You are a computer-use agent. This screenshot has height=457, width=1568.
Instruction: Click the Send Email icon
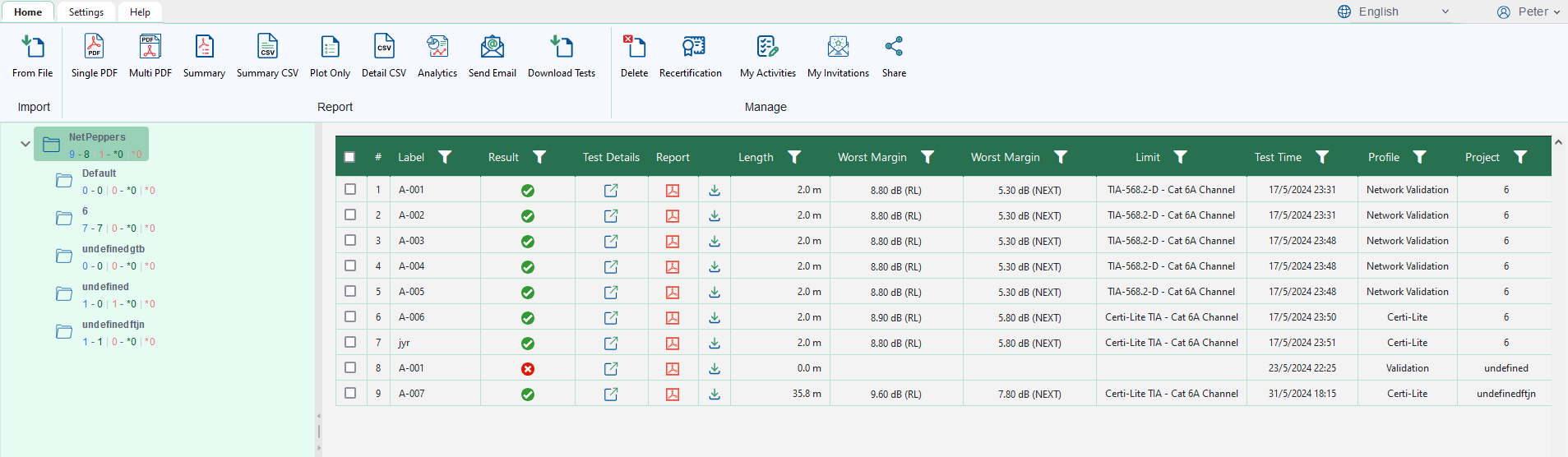492,48
